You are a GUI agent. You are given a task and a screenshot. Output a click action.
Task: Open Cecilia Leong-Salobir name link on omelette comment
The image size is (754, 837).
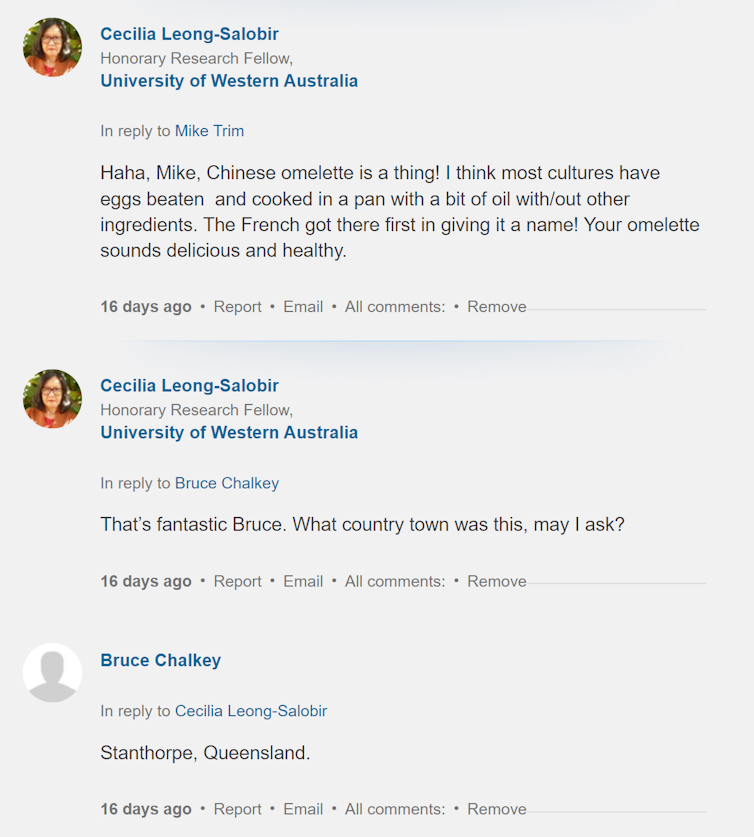pos(189,34)
